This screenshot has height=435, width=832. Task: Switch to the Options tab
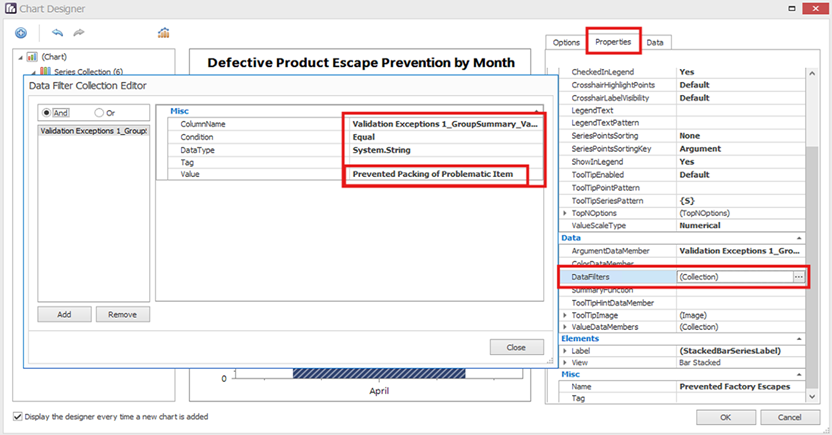(x=566, y=42)
